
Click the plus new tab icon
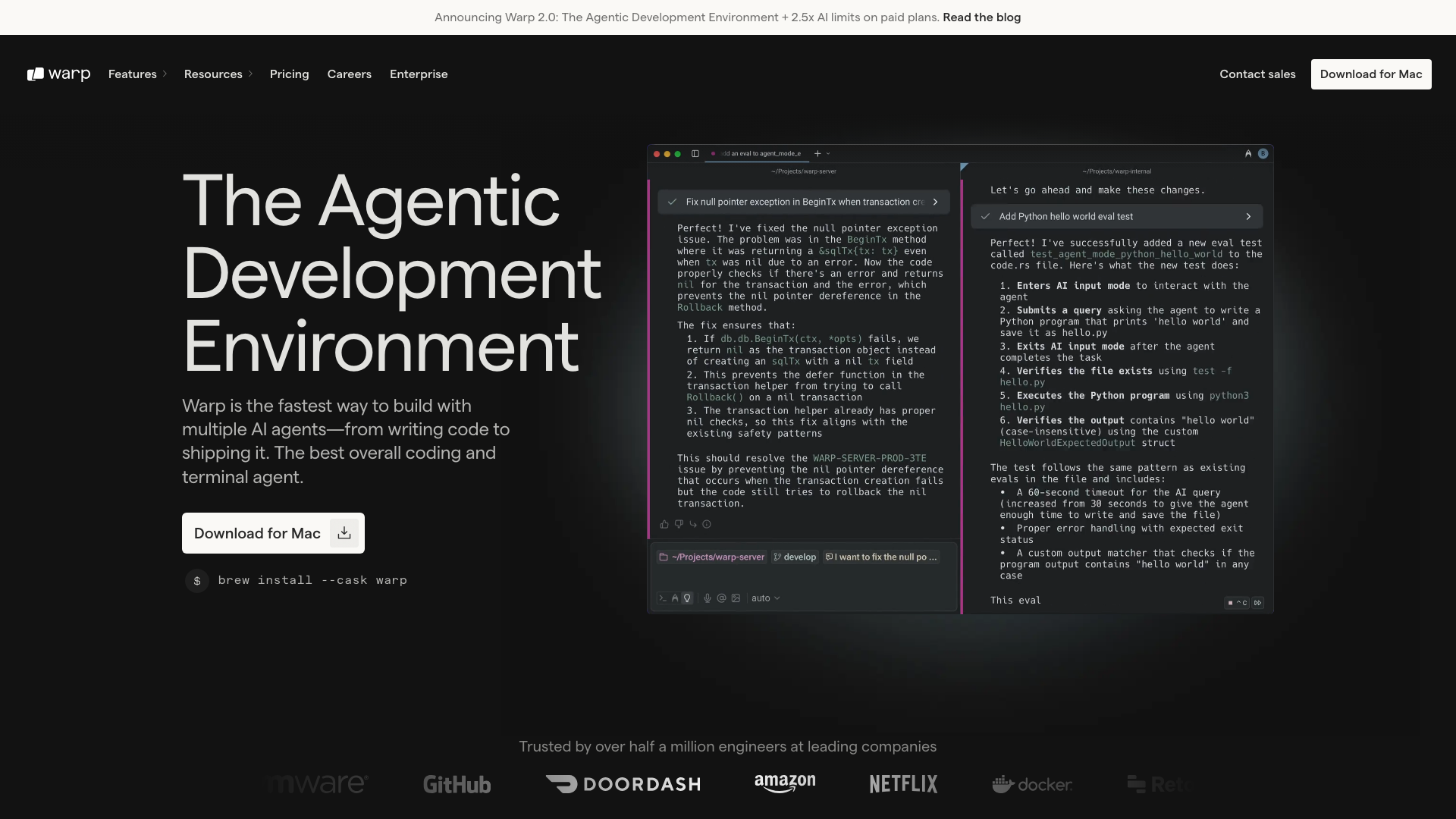(817, 153)
